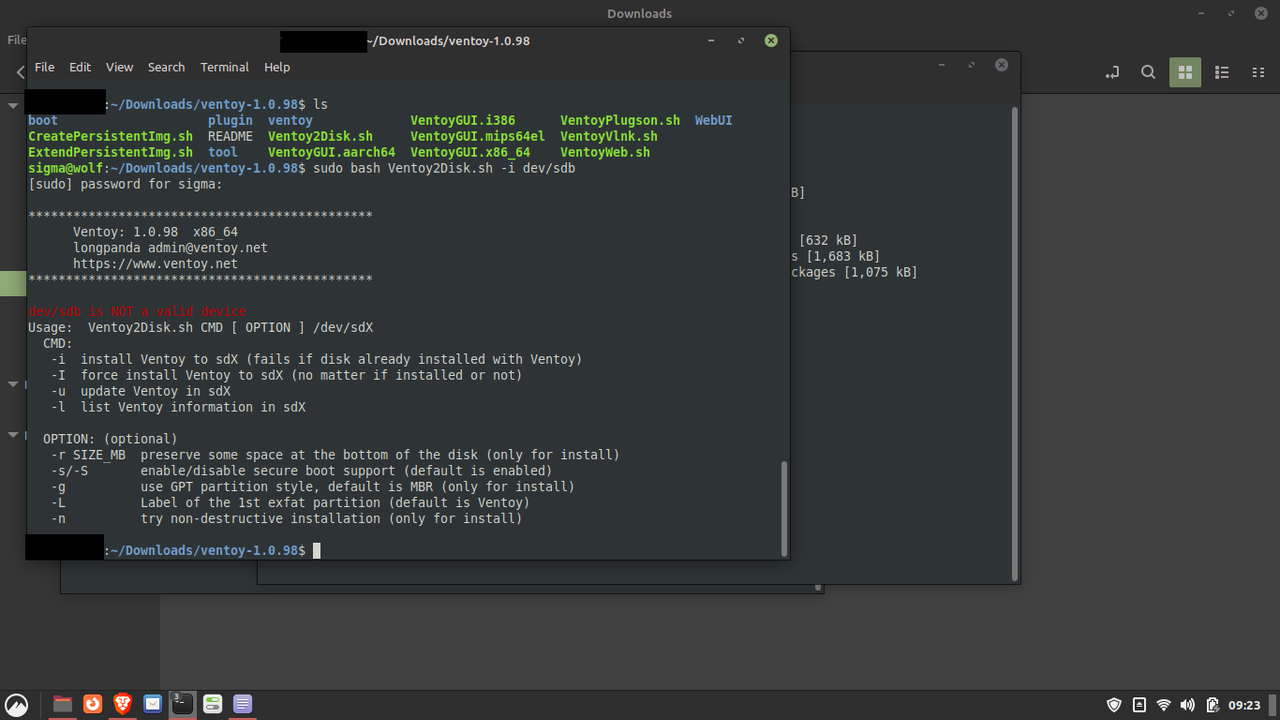Screen dimensions: 1280x720
Task: Open the green toggle settings panel app
Action: [212, 704]
